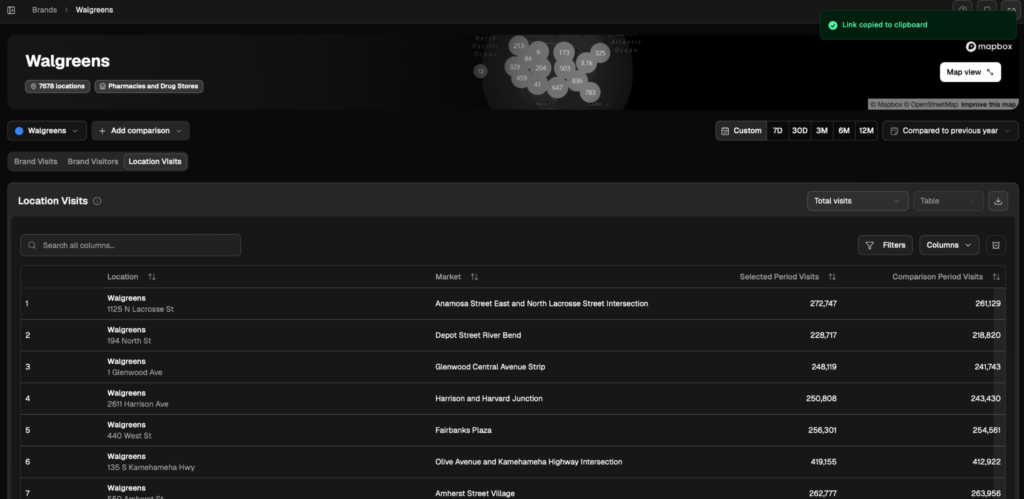Click the Depot Street River Bend market
Viewport: 1024px width, 499px height.
coord(478,335)
